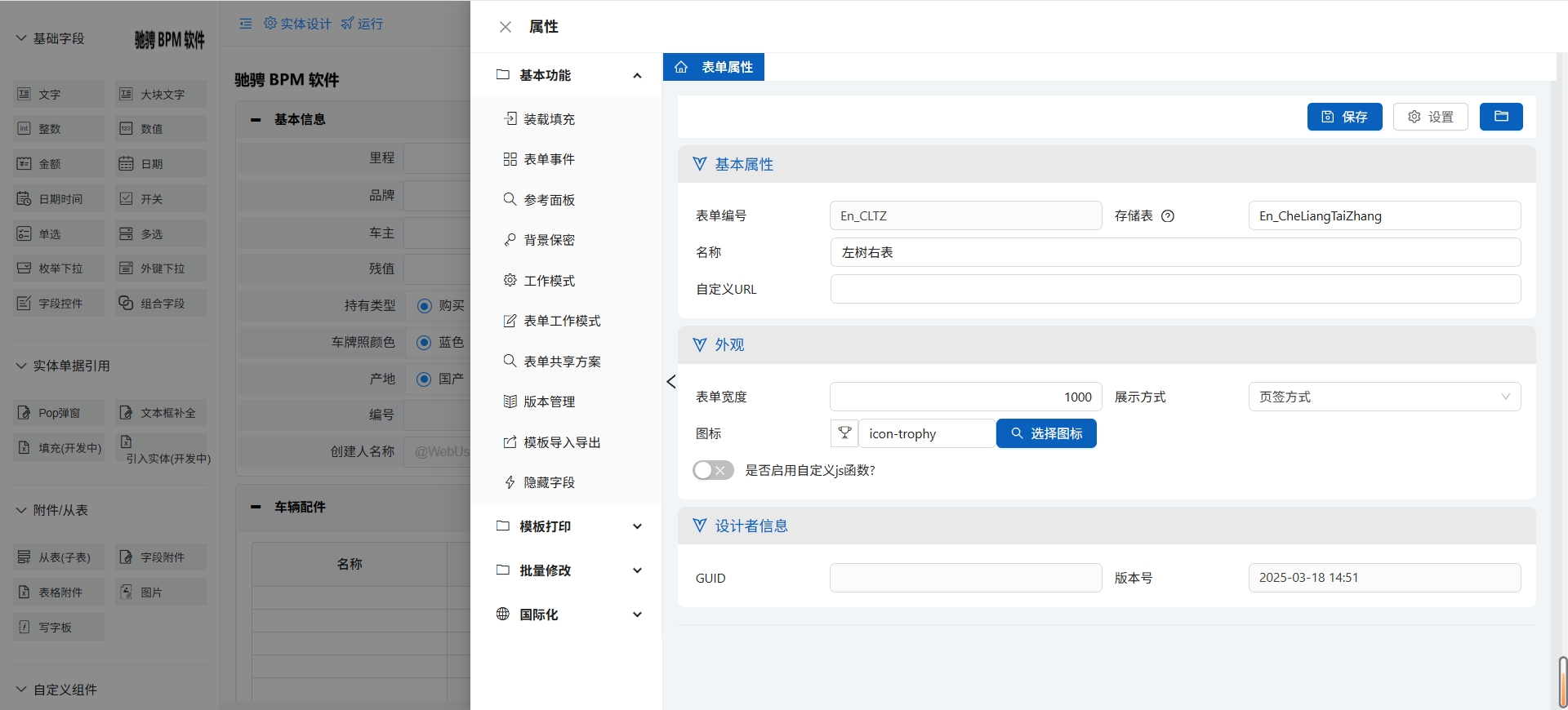Collapse the side menu with left arrow
Image resolution: width=1568 pixels, height=710 pixels.
[x=671, y=382]
